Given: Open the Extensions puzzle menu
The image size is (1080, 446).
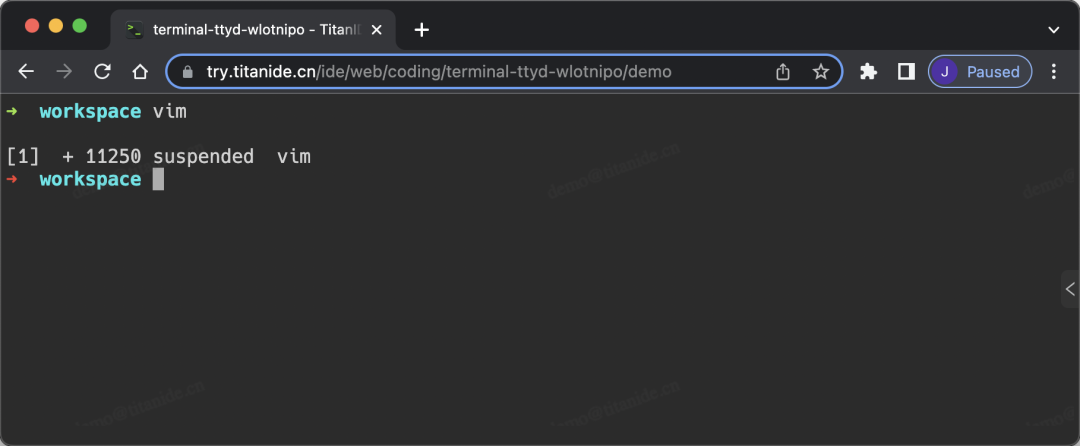Looking at the screenshot, I should click(x=869, y=72).
